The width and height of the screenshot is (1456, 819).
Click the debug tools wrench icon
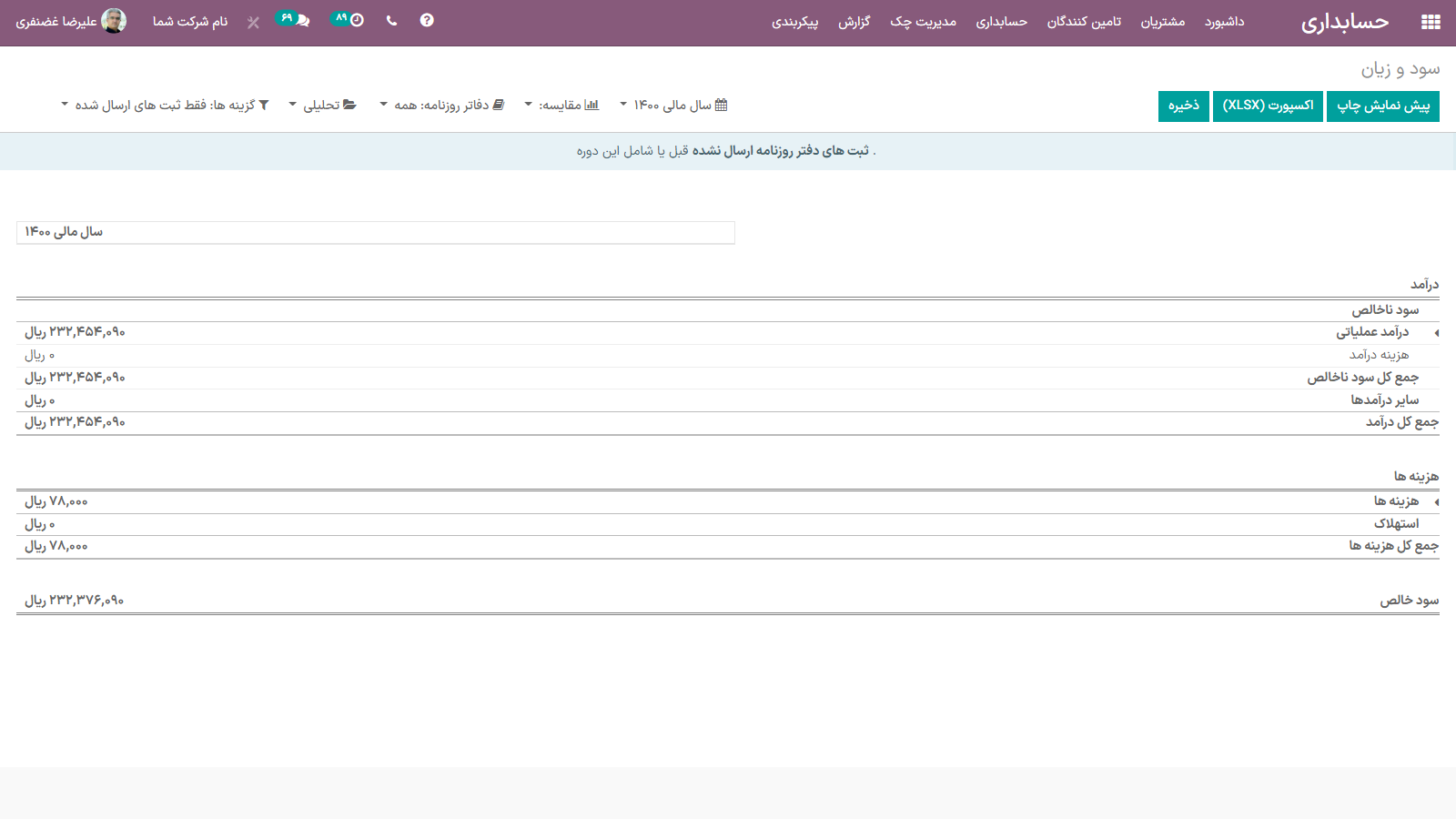tap(253, 22)
